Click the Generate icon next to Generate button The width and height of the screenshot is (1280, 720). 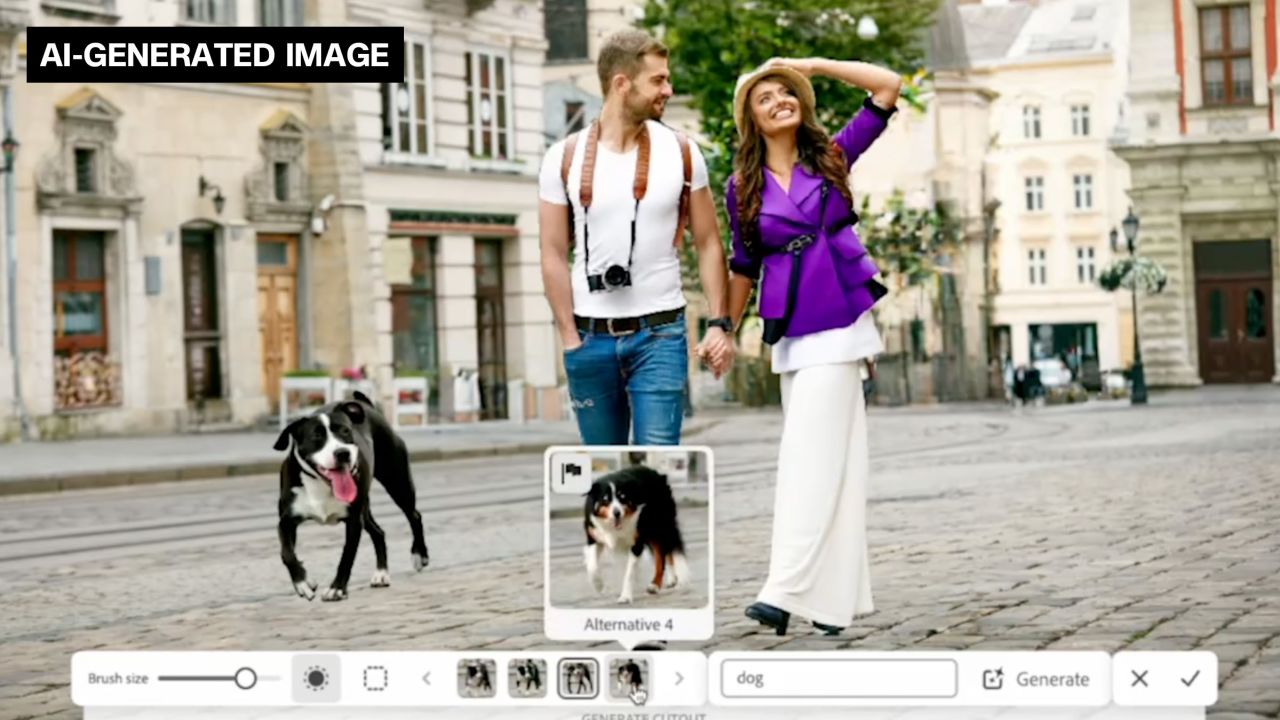pyautogui.click(x=993, y=678)
